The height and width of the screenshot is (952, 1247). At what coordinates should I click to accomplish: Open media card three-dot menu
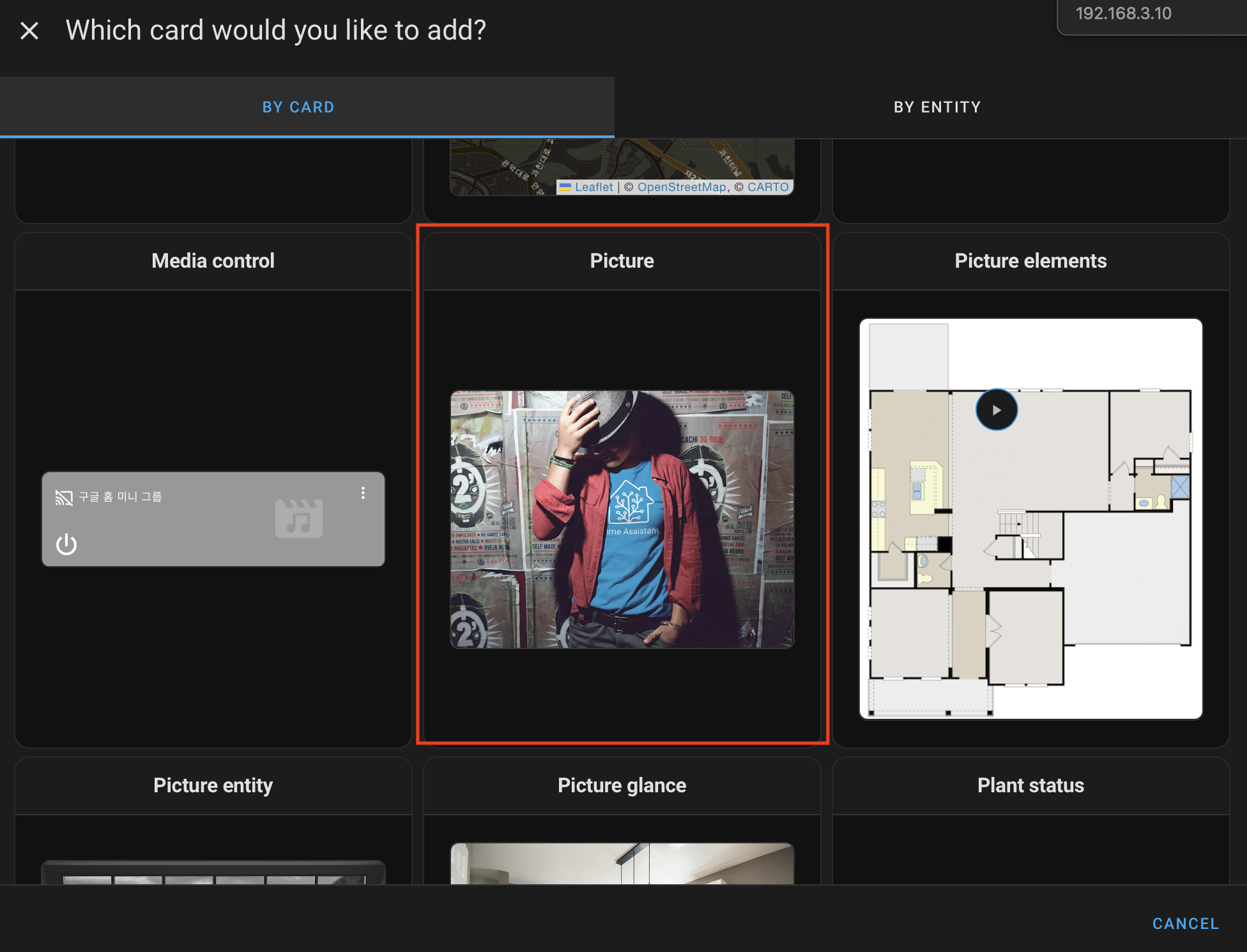tap(363, 493)
